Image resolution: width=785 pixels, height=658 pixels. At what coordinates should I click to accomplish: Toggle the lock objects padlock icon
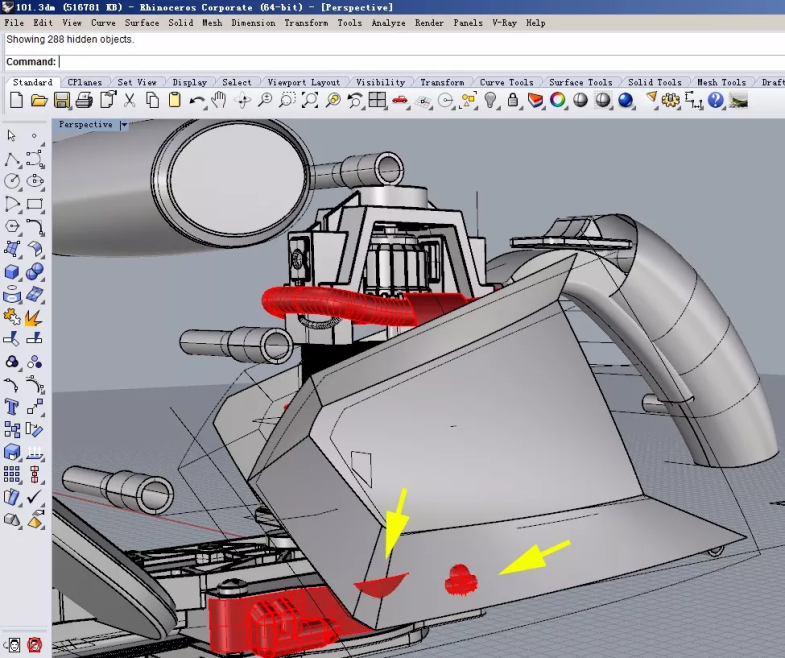[x=513, y=100]
